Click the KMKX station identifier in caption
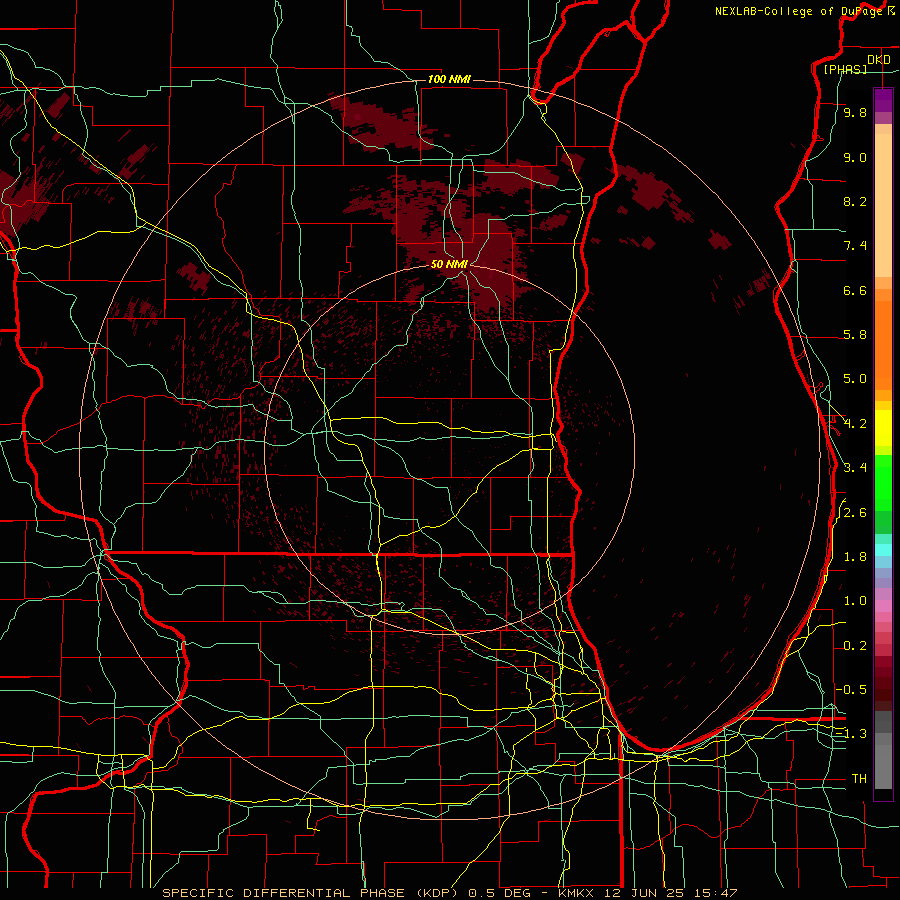 coord(577,893)
